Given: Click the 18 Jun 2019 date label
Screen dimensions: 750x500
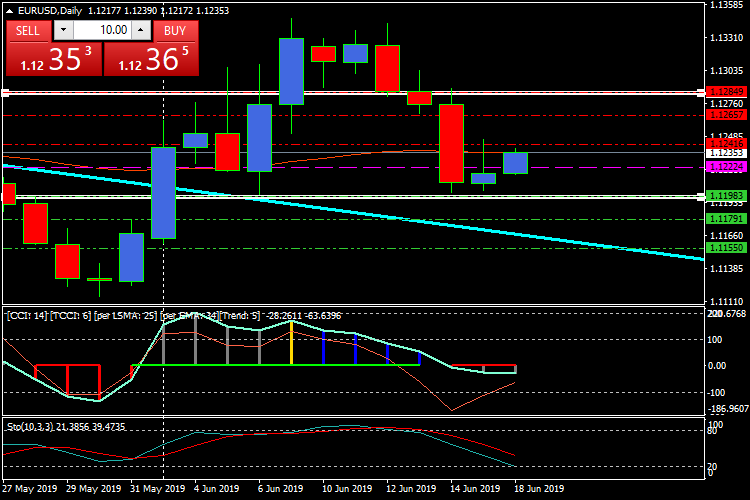Looking at the screenshot, I should point(539,489).
